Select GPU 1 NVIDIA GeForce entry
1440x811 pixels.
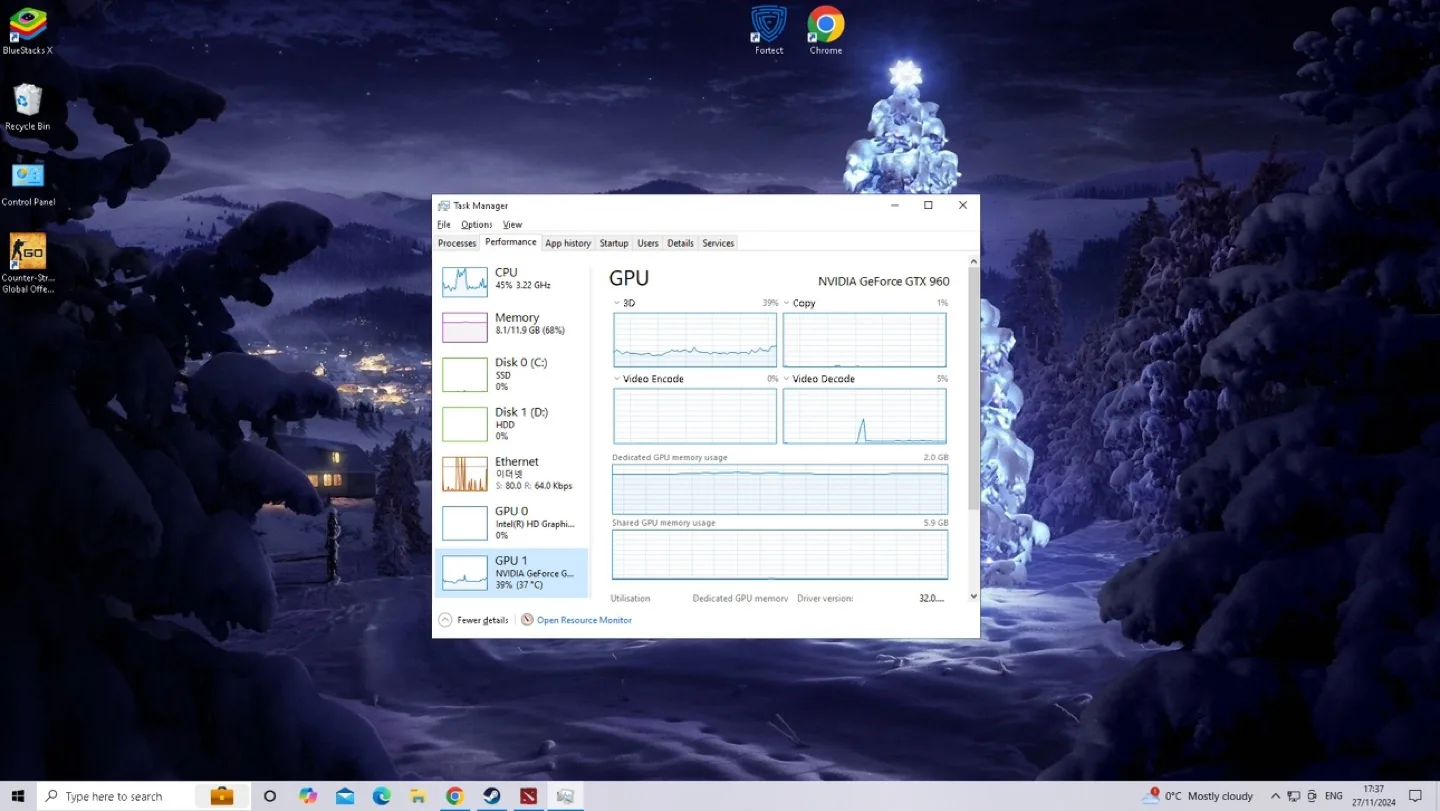[x=512, y=573]
